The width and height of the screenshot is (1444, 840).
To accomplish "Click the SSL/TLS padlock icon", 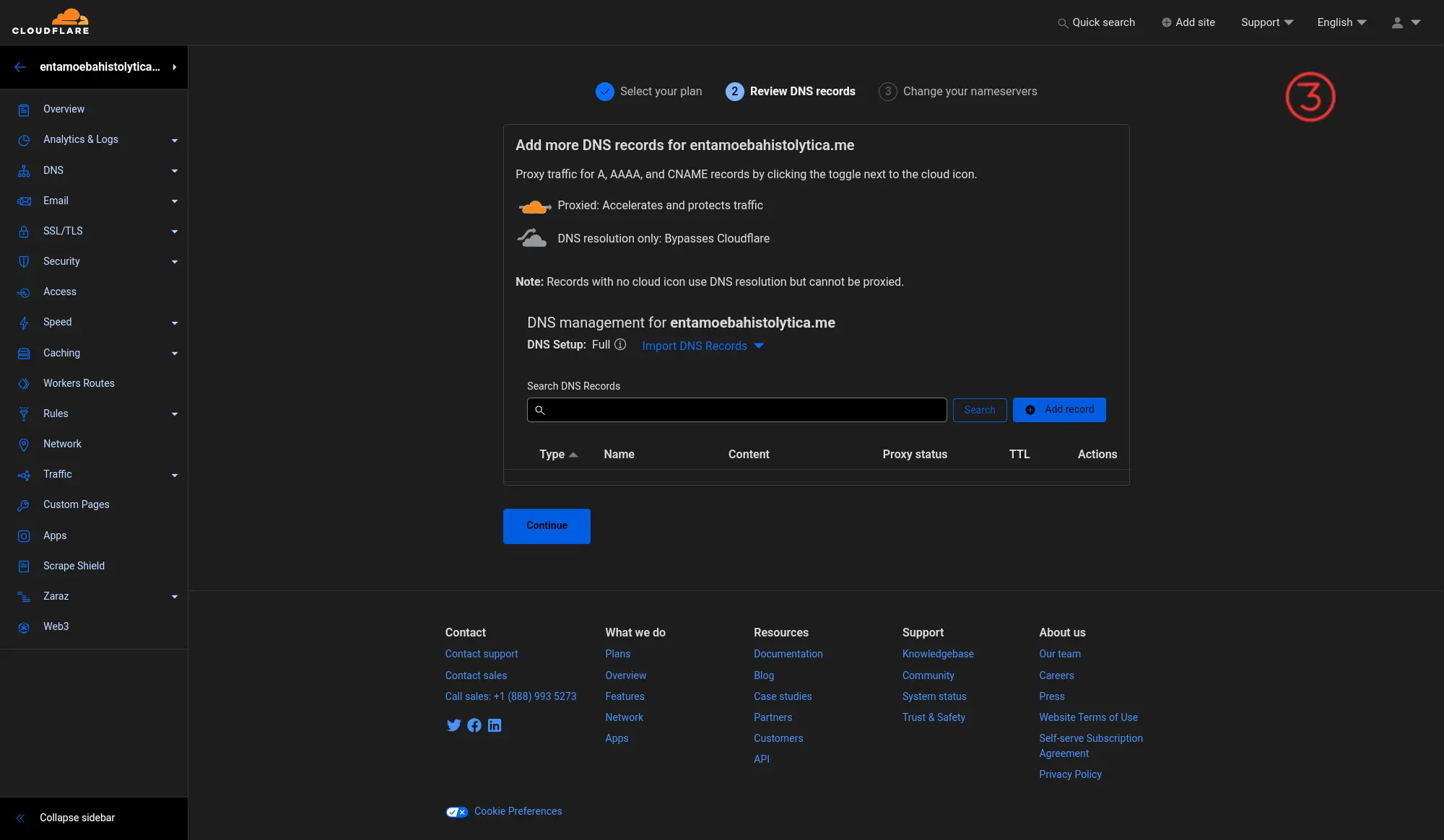I will [x=24, y=232].
